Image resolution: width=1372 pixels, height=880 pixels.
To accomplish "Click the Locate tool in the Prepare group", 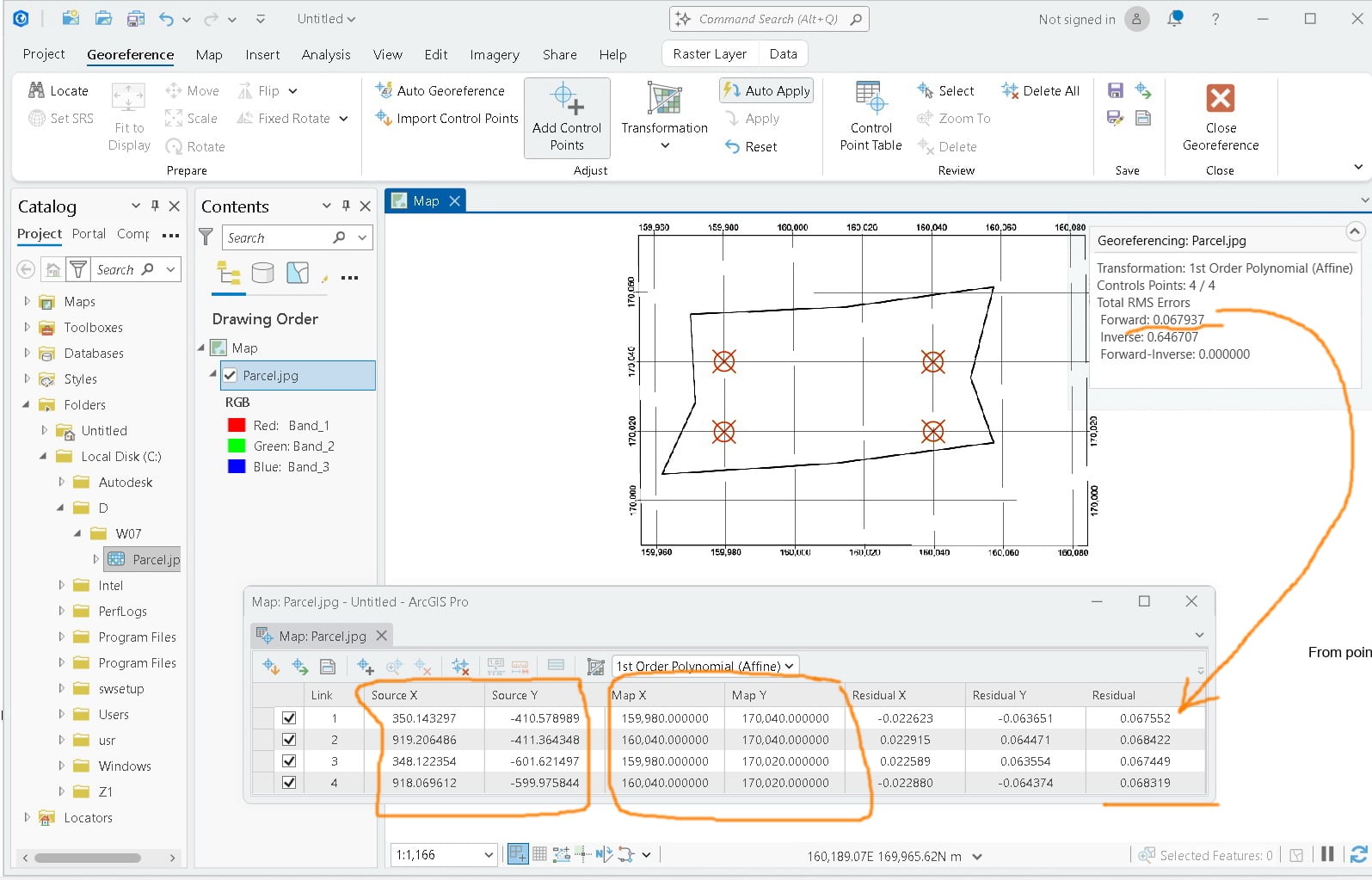I will (58, 90).
